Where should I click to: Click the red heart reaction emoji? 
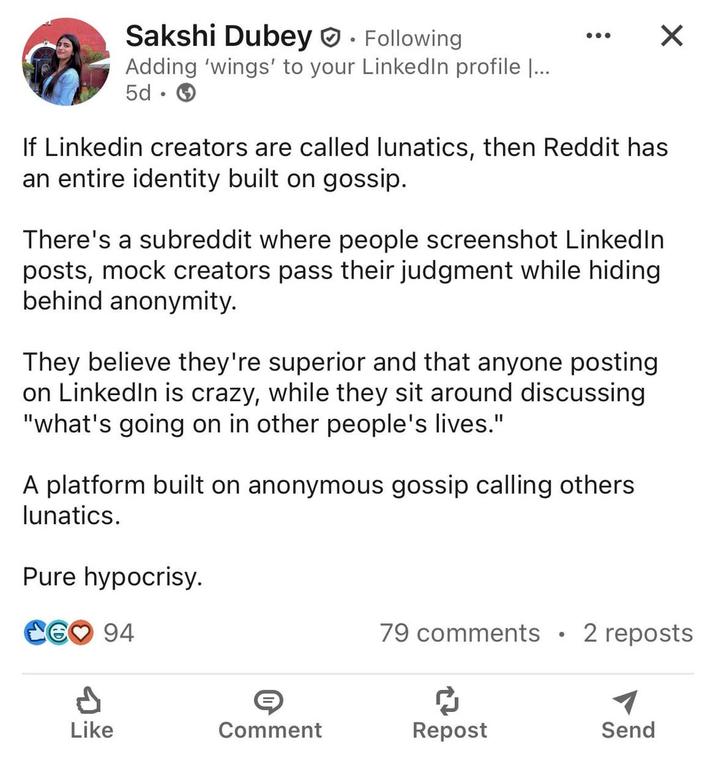point(81,633)
